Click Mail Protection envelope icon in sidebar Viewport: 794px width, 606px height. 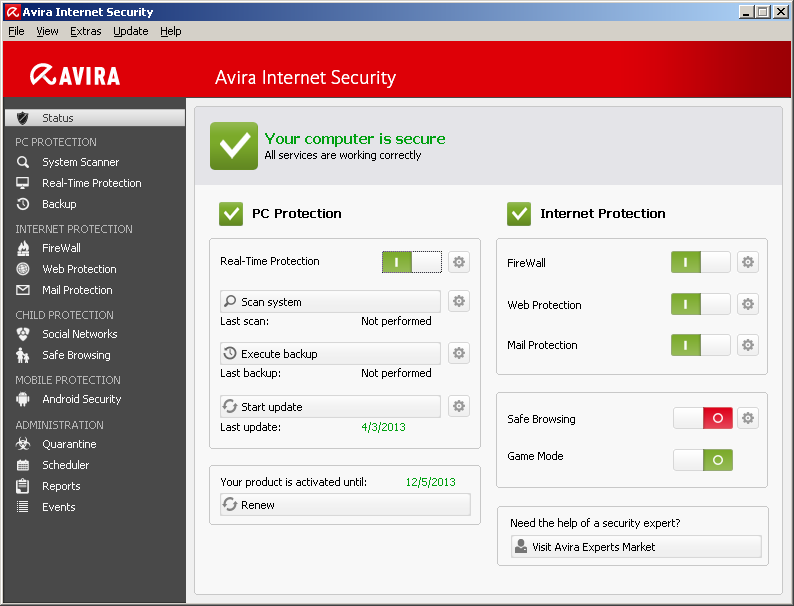(x=23, y=290)
